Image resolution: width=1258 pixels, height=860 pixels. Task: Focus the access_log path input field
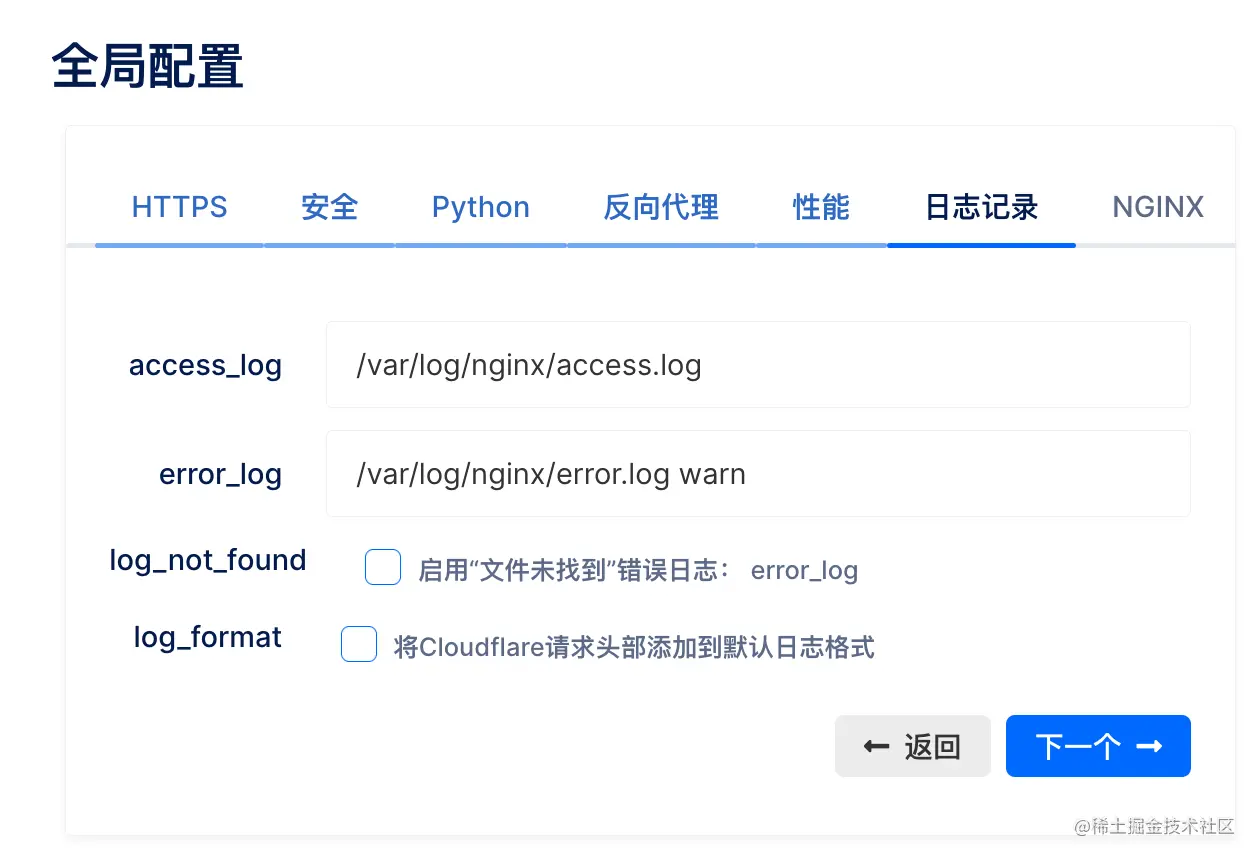coord(758,365)
